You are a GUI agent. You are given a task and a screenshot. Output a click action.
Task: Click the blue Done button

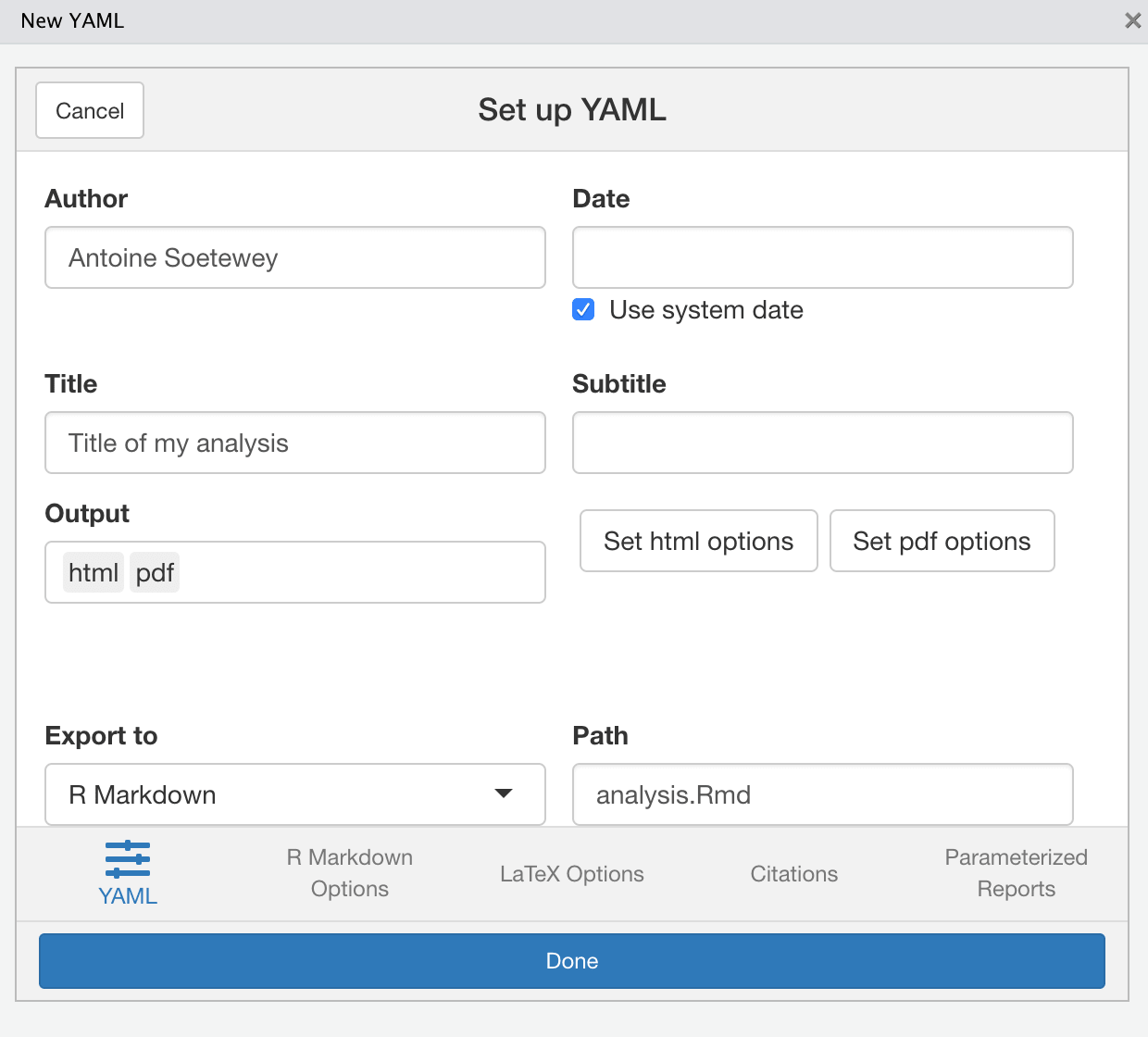tap(572, 961)
